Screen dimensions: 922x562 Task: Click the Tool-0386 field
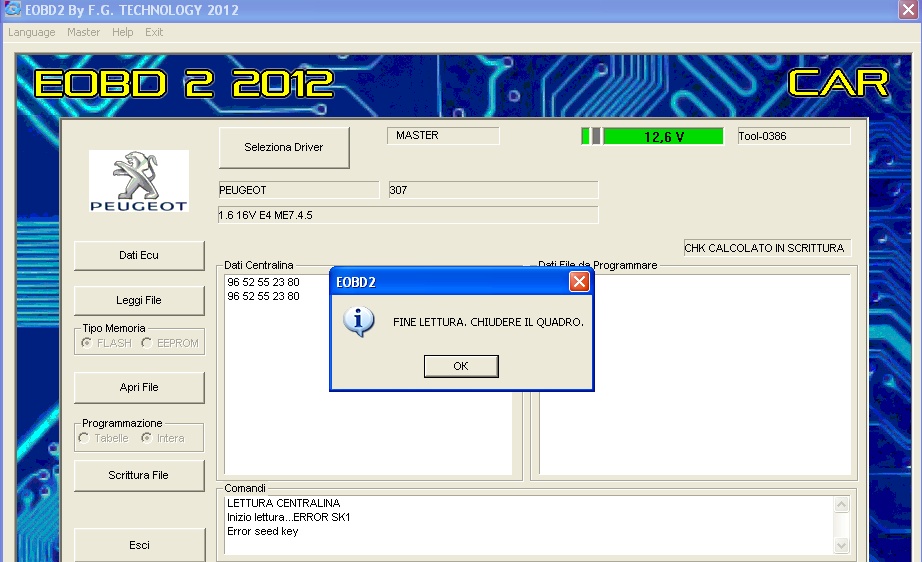tap(794, 136)
